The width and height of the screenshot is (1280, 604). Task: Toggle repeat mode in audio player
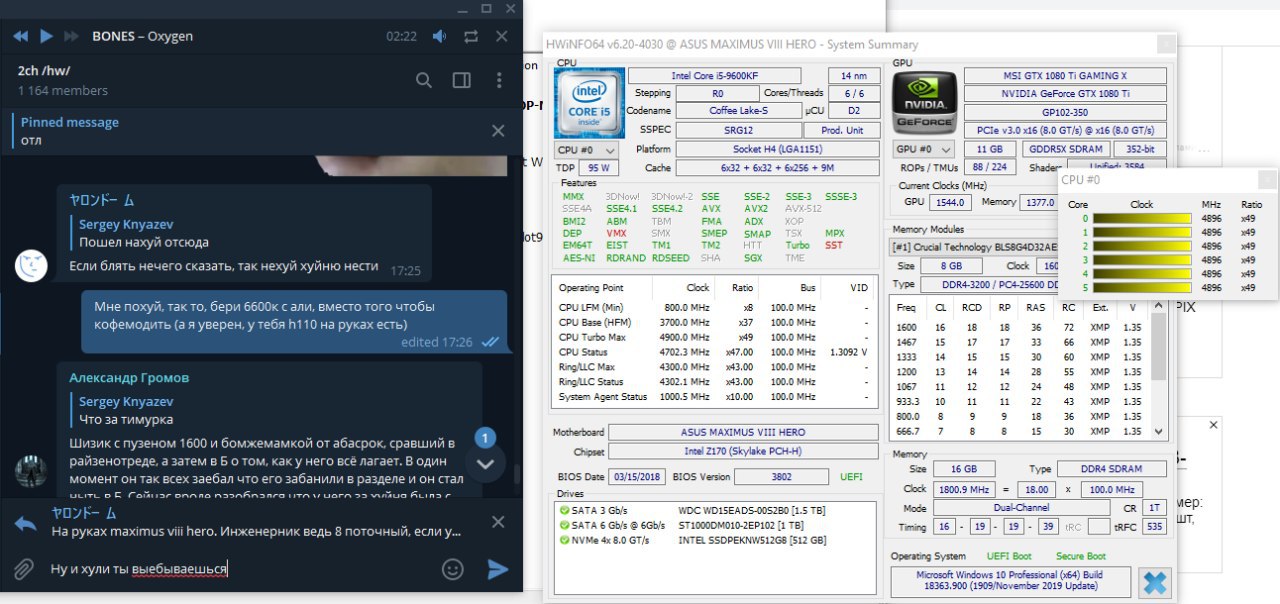click(471, 37)
